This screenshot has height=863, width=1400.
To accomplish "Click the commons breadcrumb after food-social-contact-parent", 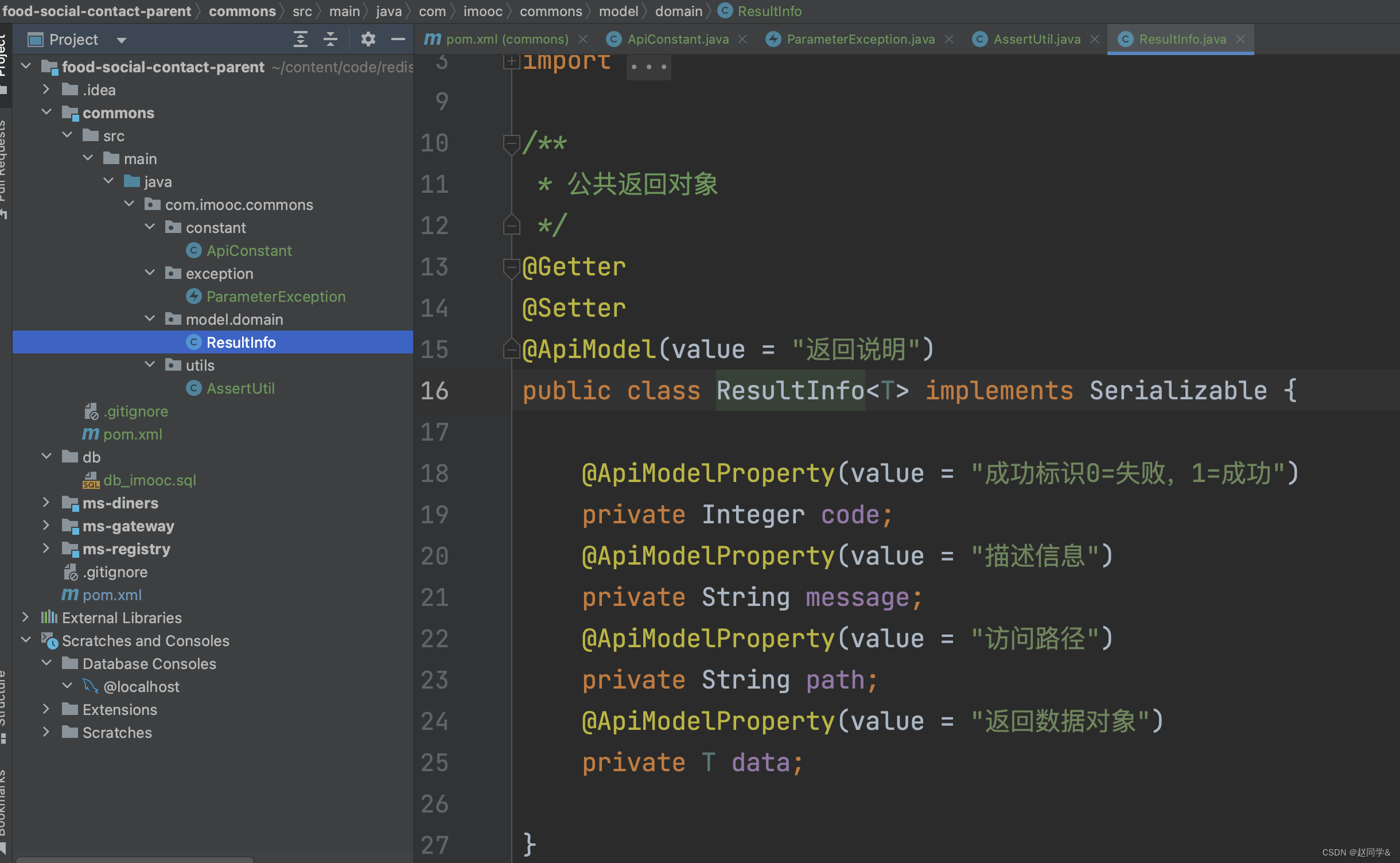I will pos(242,11).
